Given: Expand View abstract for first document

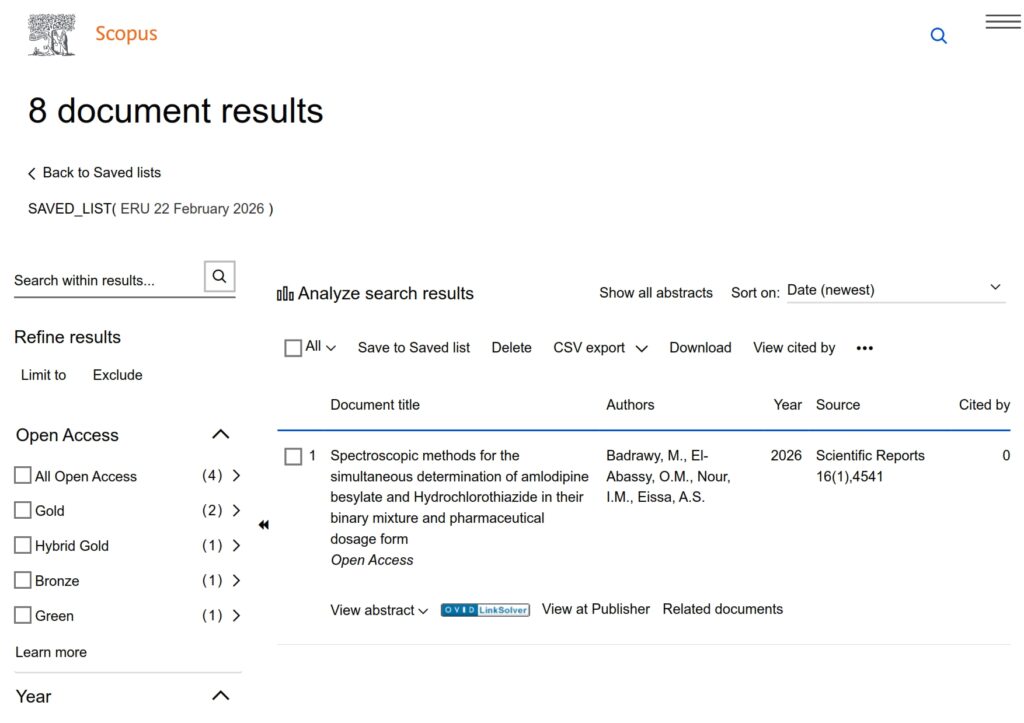Looking at the screenshot, I should pos(379,610).
